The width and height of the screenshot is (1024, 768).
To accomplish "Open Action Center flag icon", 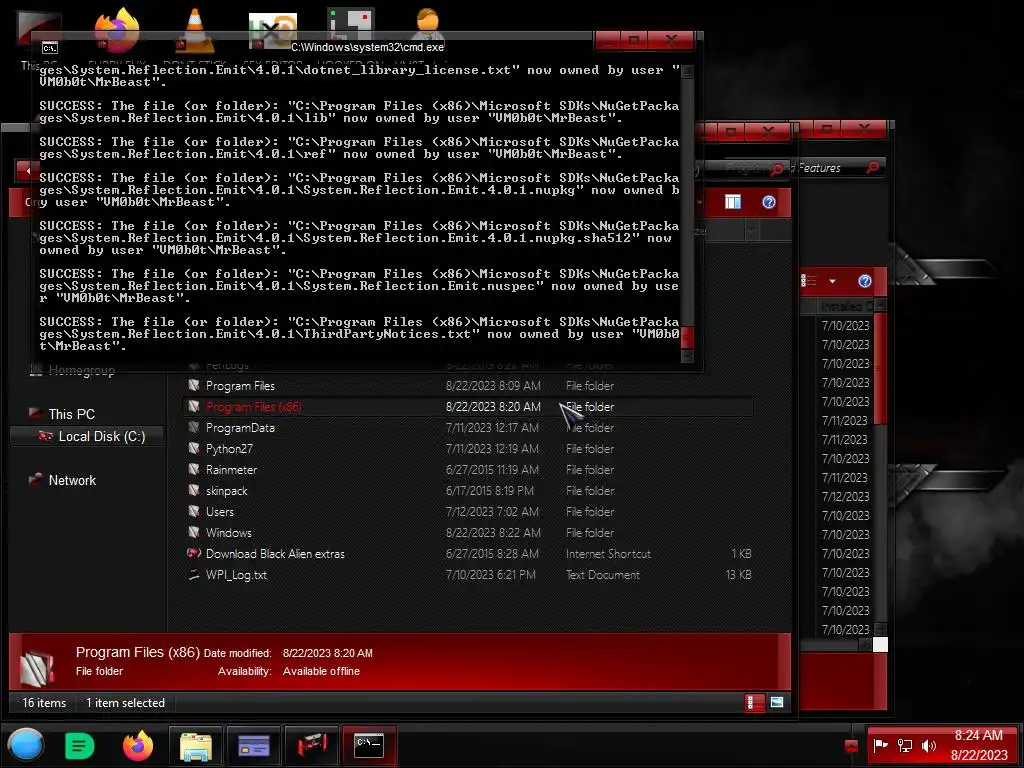I will 880,745.
